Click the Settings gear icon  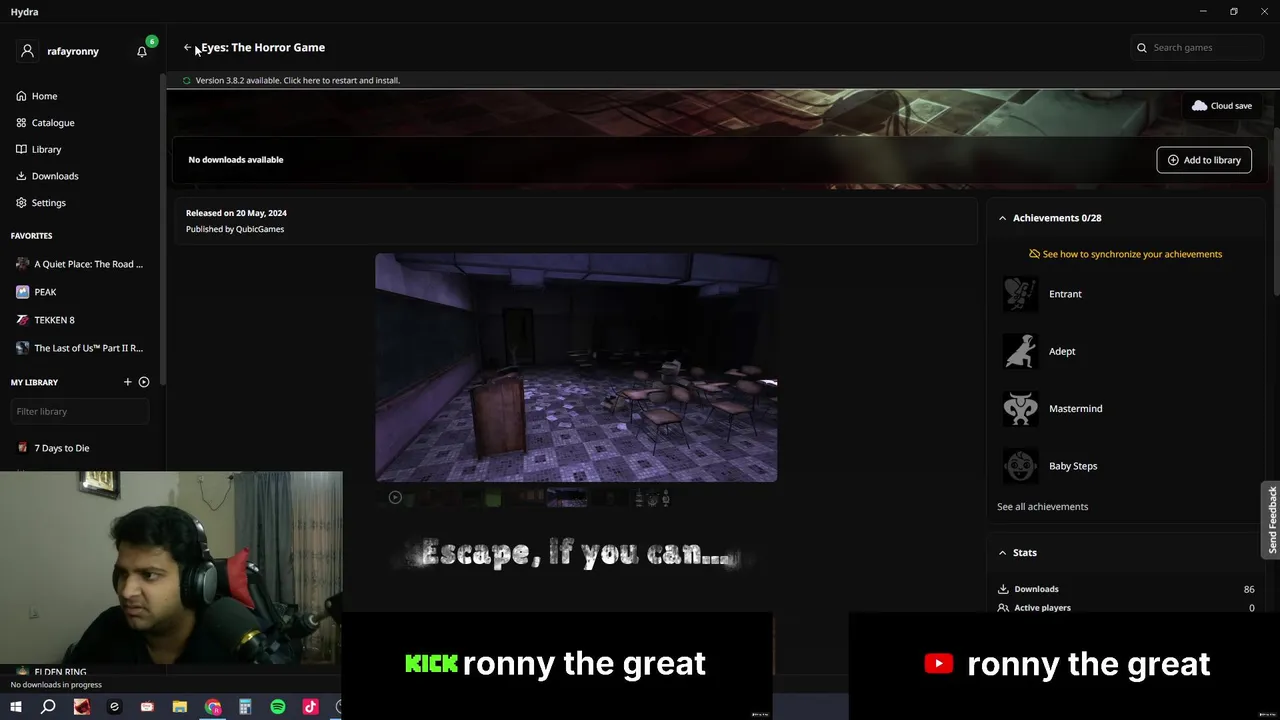coord(21,203)
